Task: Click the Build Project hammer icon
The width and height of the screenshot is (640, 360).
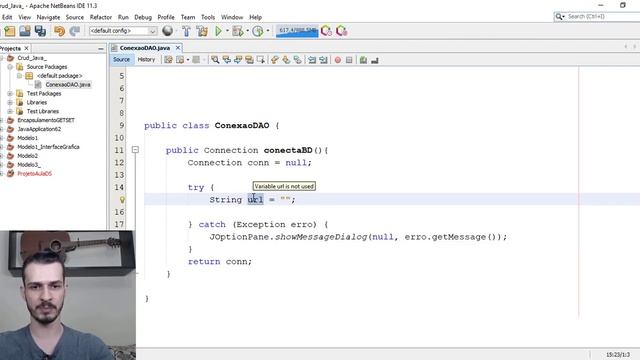Action: point(186,31)
